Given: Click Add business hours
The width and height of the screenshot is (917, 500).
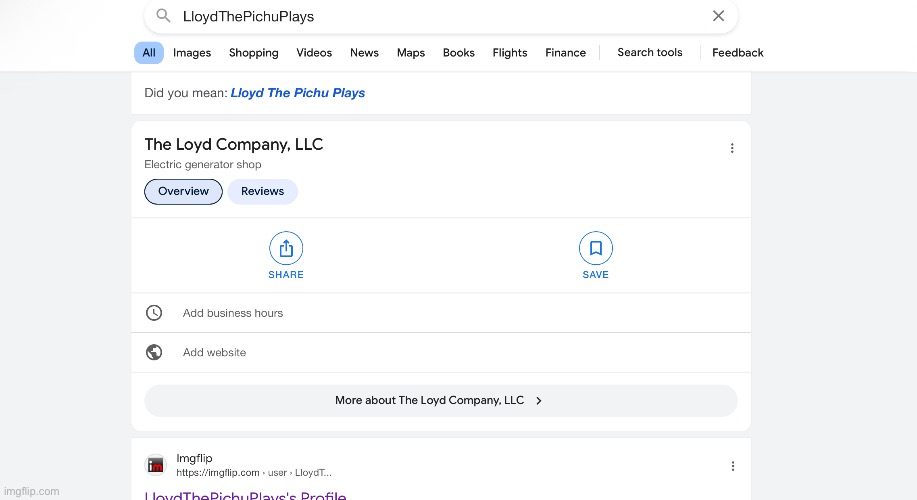Looking at the screenshot, I should [x=233, y=313].
